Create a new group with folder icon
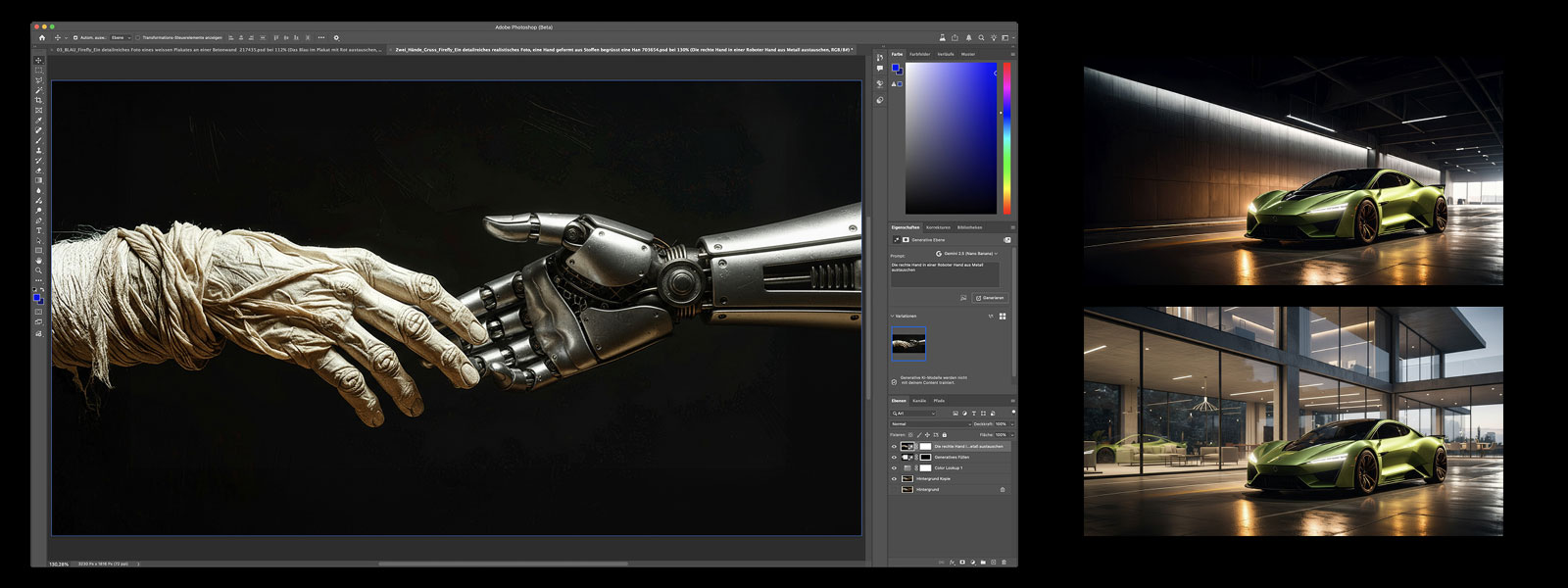 click(983, 563)
